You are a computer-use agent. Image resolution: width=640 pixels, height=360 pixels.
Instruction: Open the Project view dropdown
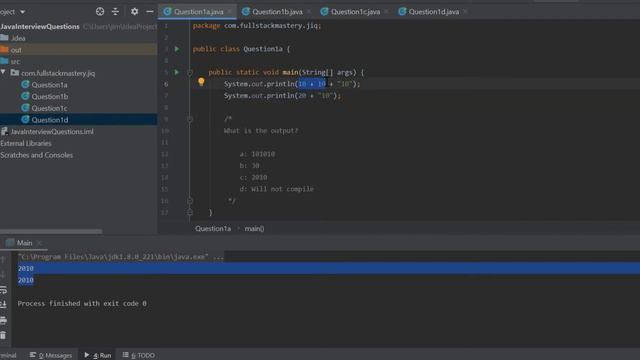point(22,12)
